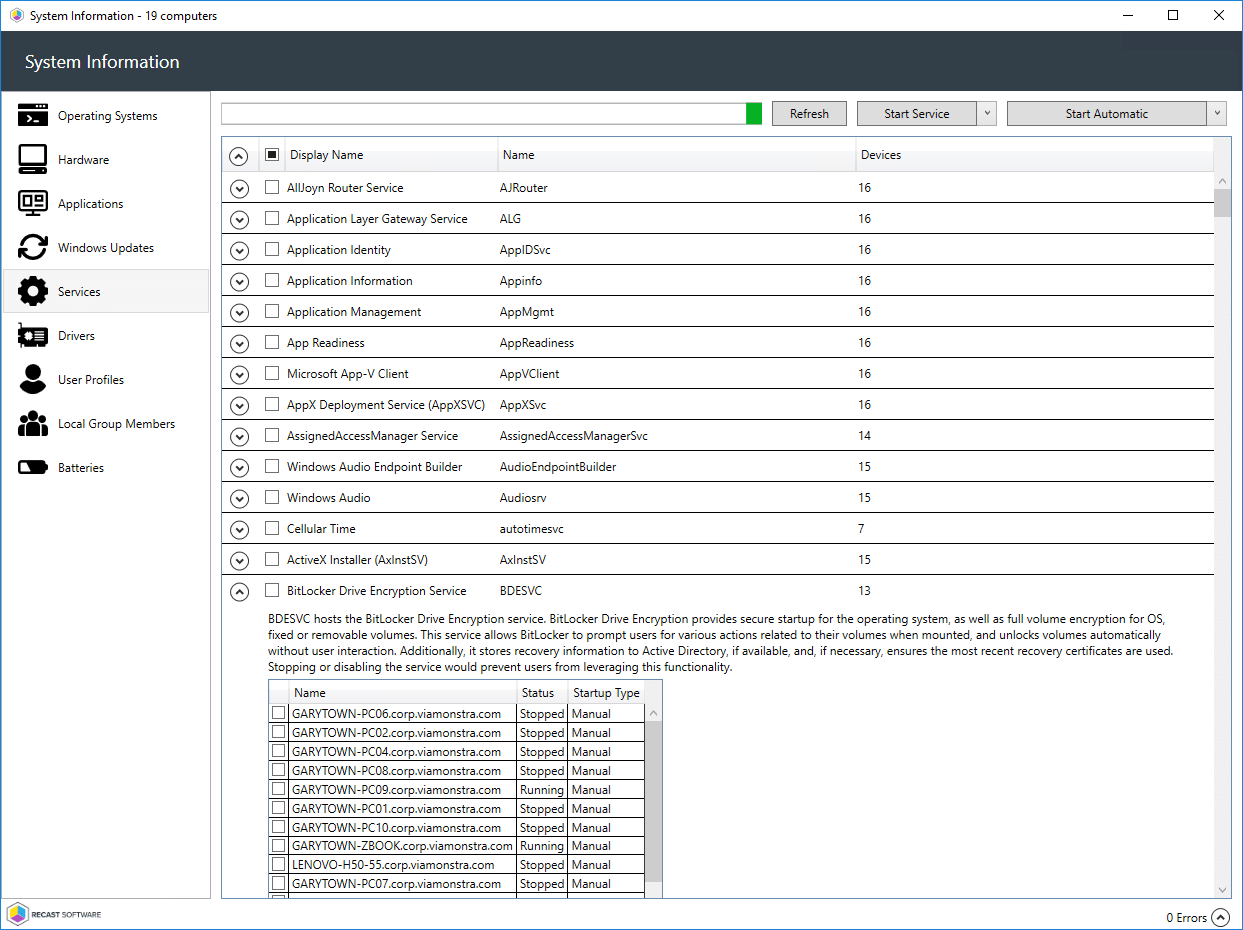1243x930 pixels.
Task: Open the Operating Systems terminal icon
Action: [x=33, y=116]
